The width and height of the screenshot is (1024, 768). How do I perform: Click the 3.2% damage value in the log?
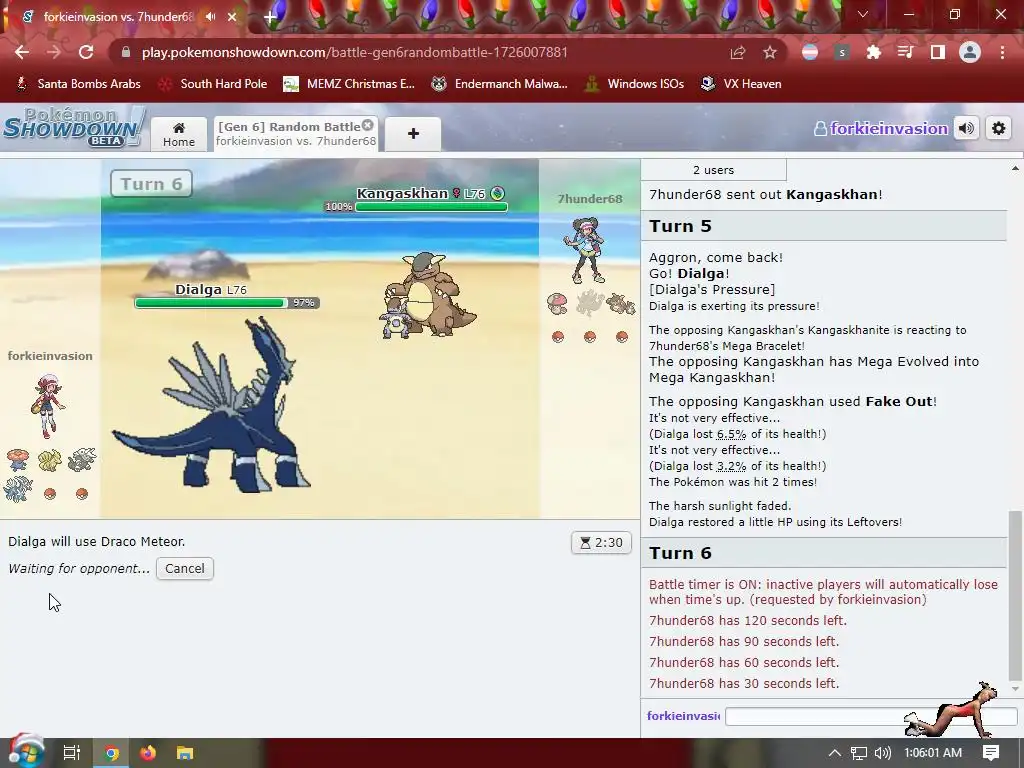[x=731, y=466]
